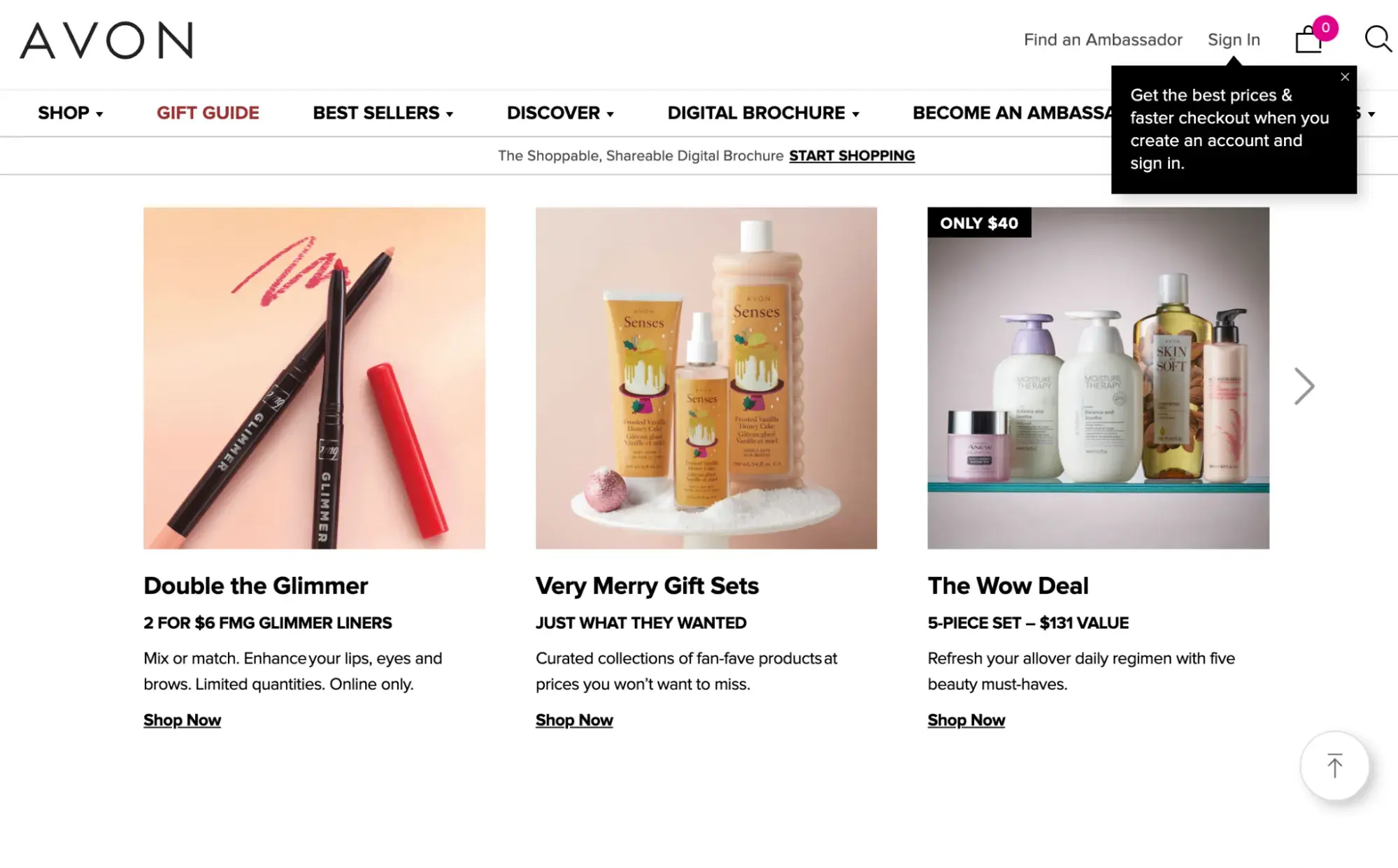Expand the DISCOVER dropdown menu
This screenshot has height=868, width=1398.
point(560,113)
